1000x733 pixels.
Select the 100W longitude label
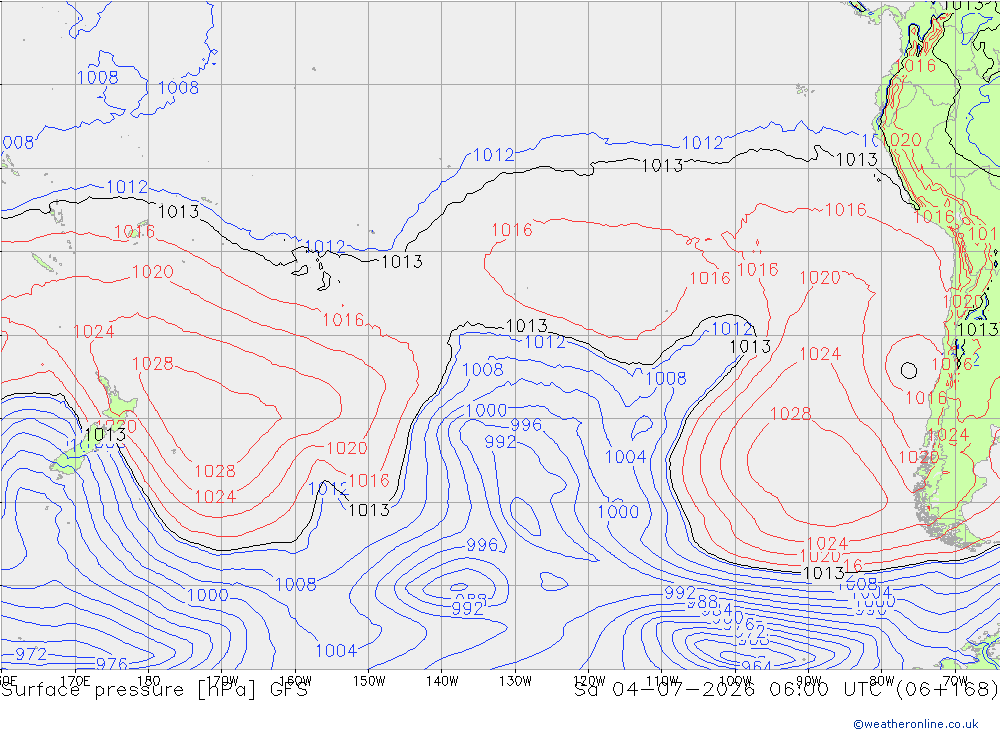point(735,681)
